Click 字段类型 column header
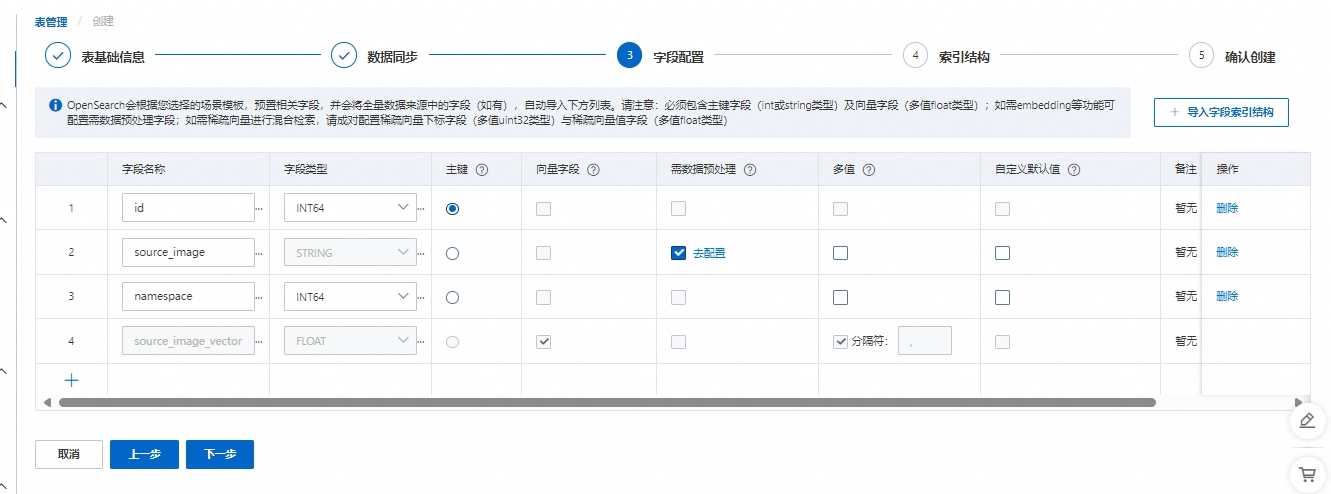Viewport: 1331px width, 494px height. pos(305,170)
